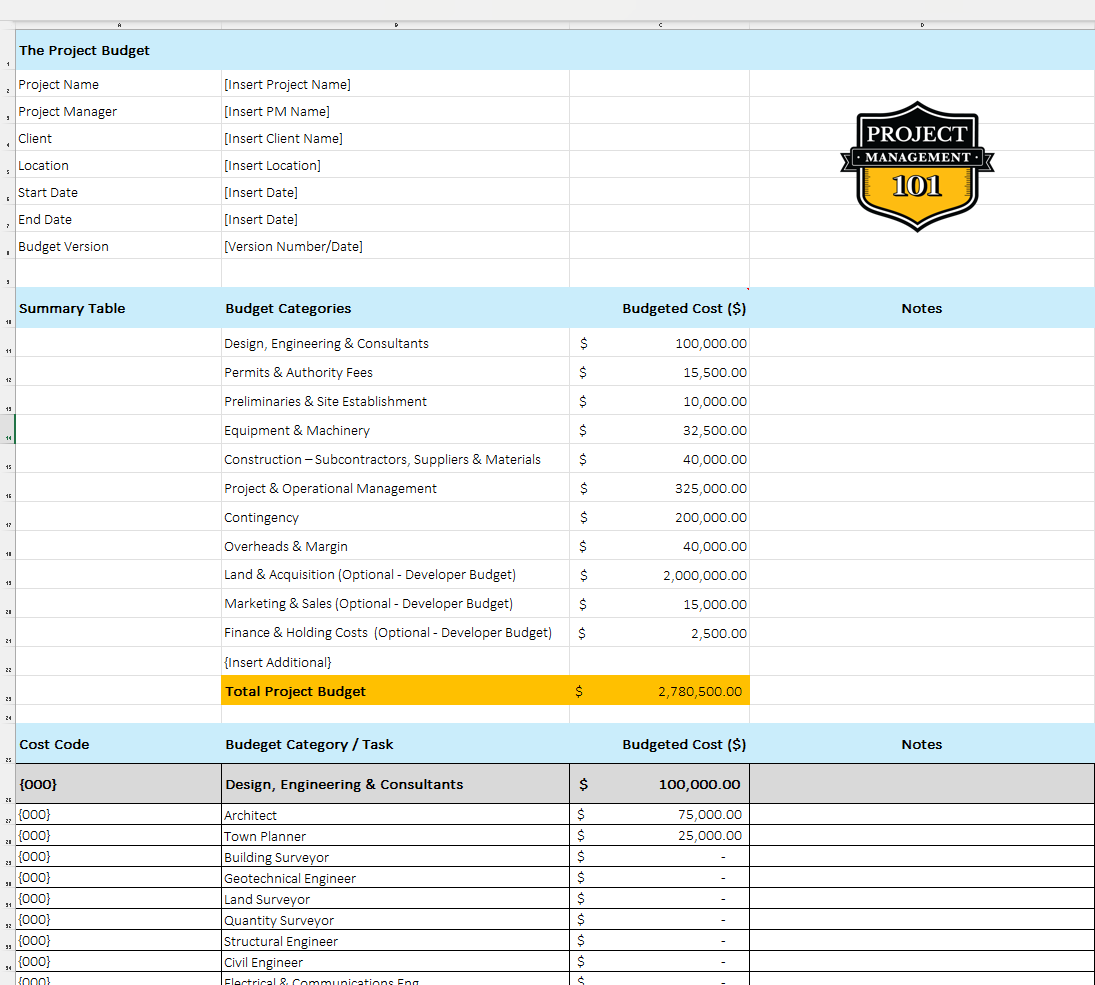Click the Town Planner cost cell showing 25,000.00
The width and height of the screenshot is (1095, 985).
680,836
